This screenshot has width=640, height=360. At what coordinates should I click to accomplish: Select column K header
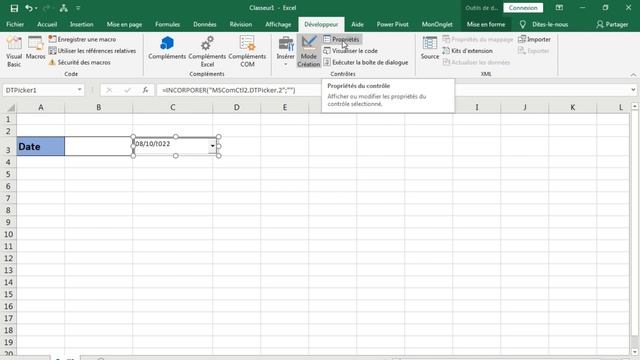coord(572,107)
